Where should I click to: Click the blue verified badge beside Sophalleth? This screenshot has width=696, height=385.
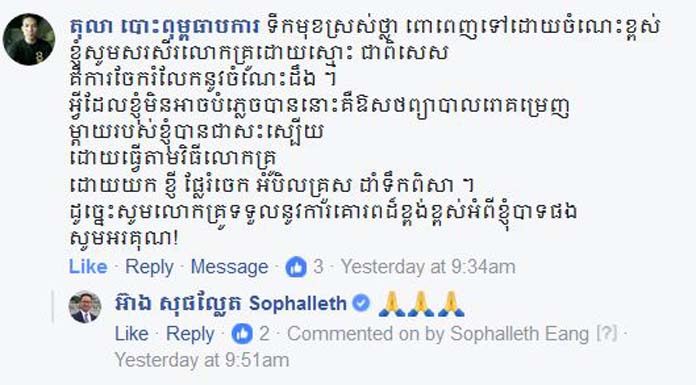point(361,303)
